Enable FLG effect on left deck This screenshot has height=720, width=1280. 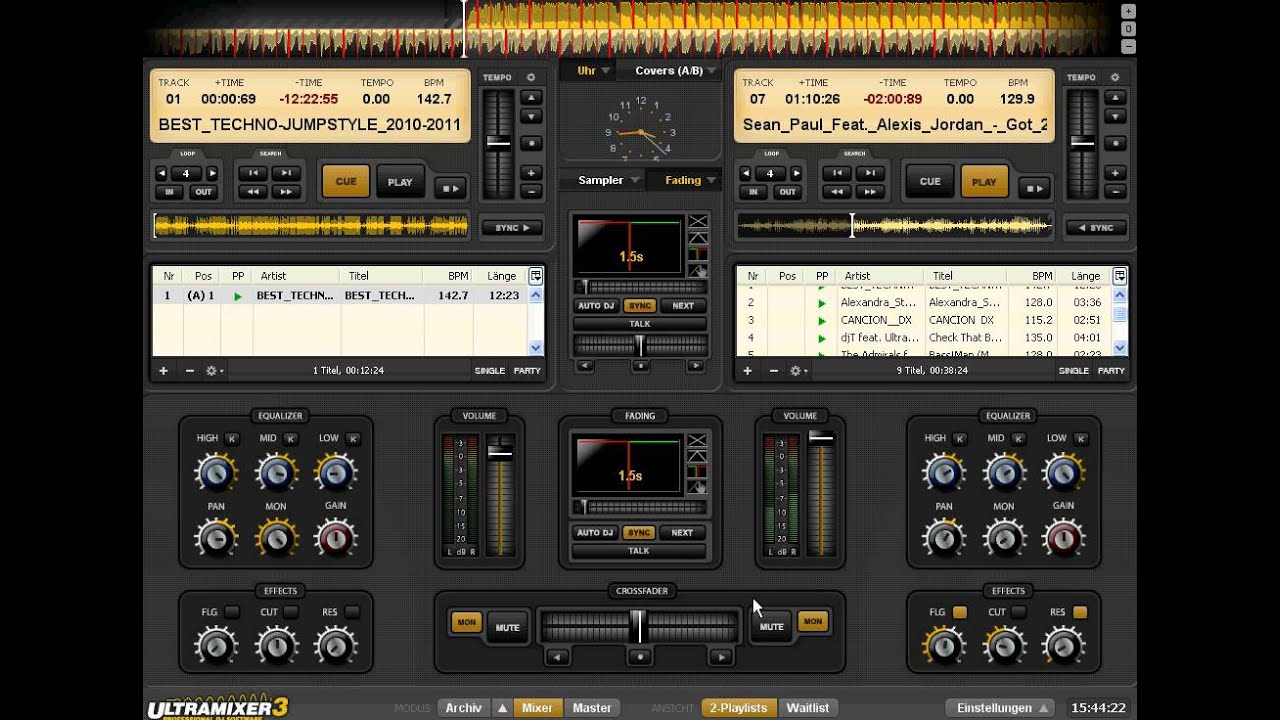(x=232, y=612)
